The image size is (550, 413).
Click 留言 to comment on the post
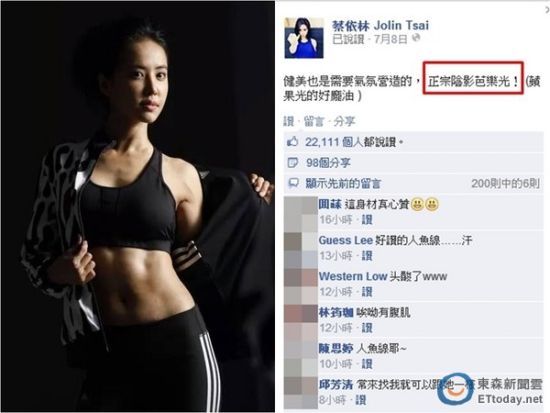314,121
